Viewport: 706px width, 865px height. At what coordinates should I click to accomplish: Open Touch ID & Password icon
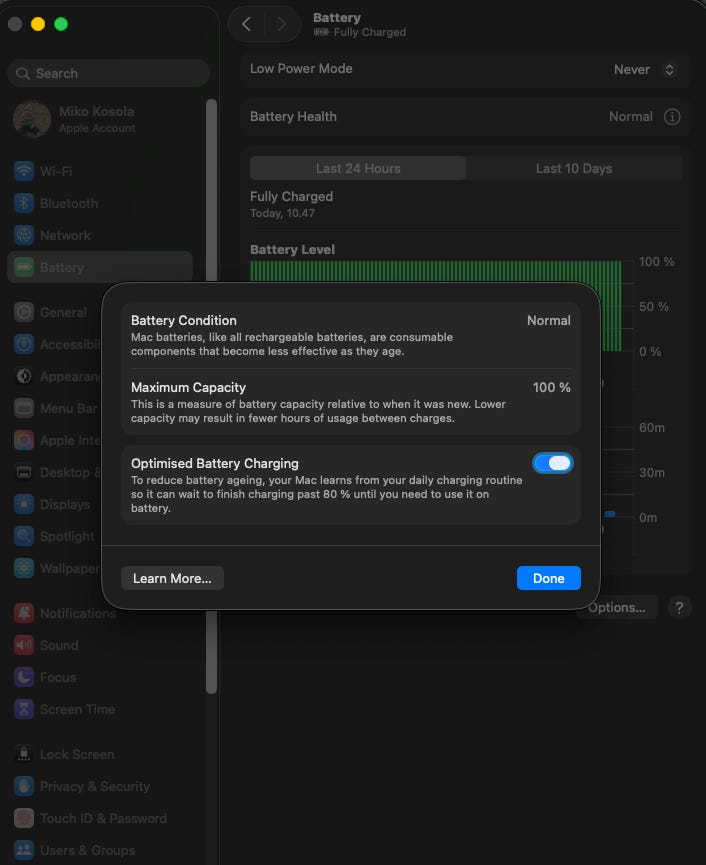(x=24, y=818)
